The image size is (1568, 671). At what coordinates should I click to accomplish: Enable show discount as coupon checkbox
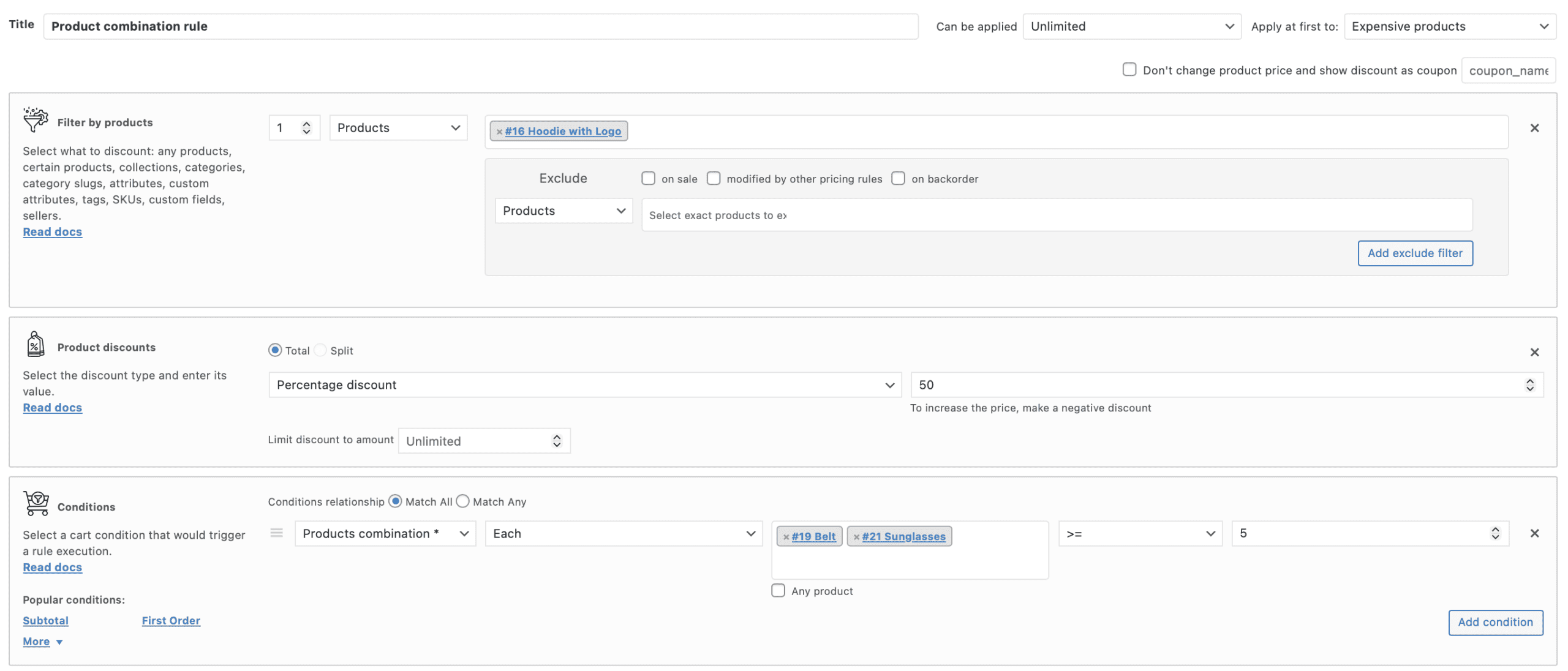(1129, 69)
